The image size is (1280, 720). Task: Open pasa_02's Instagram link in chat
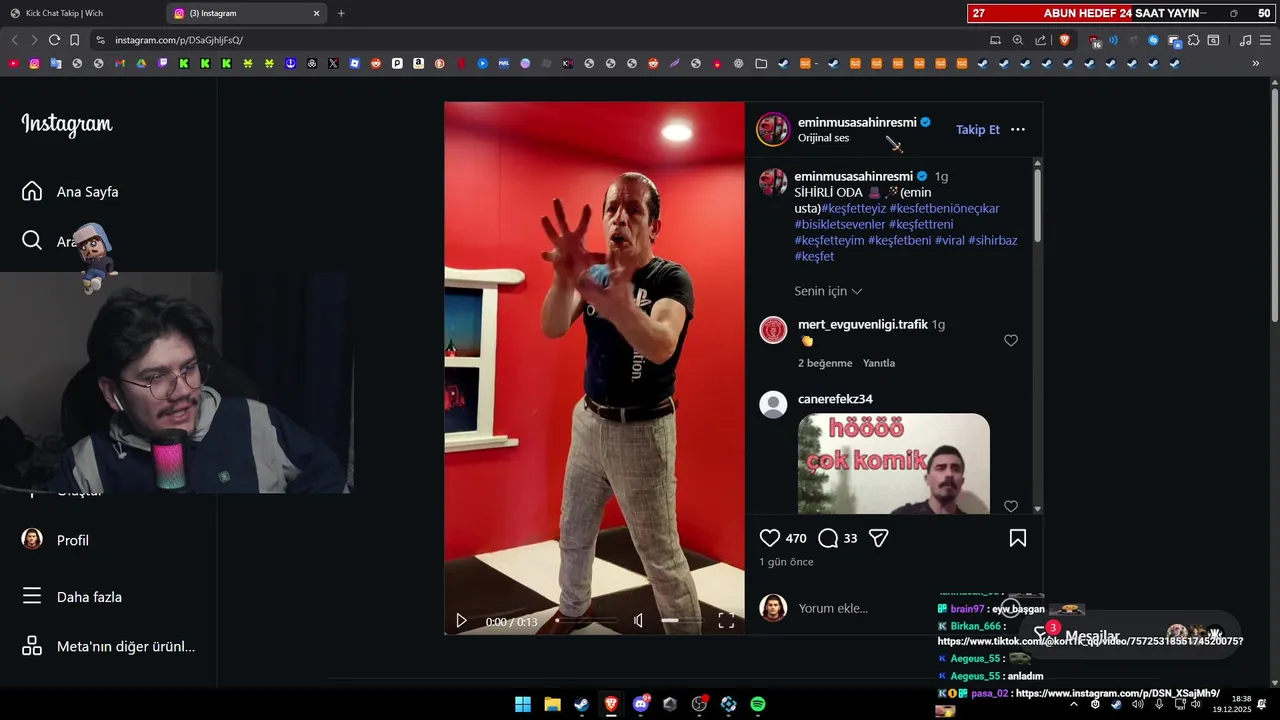tap(1118, 693)
